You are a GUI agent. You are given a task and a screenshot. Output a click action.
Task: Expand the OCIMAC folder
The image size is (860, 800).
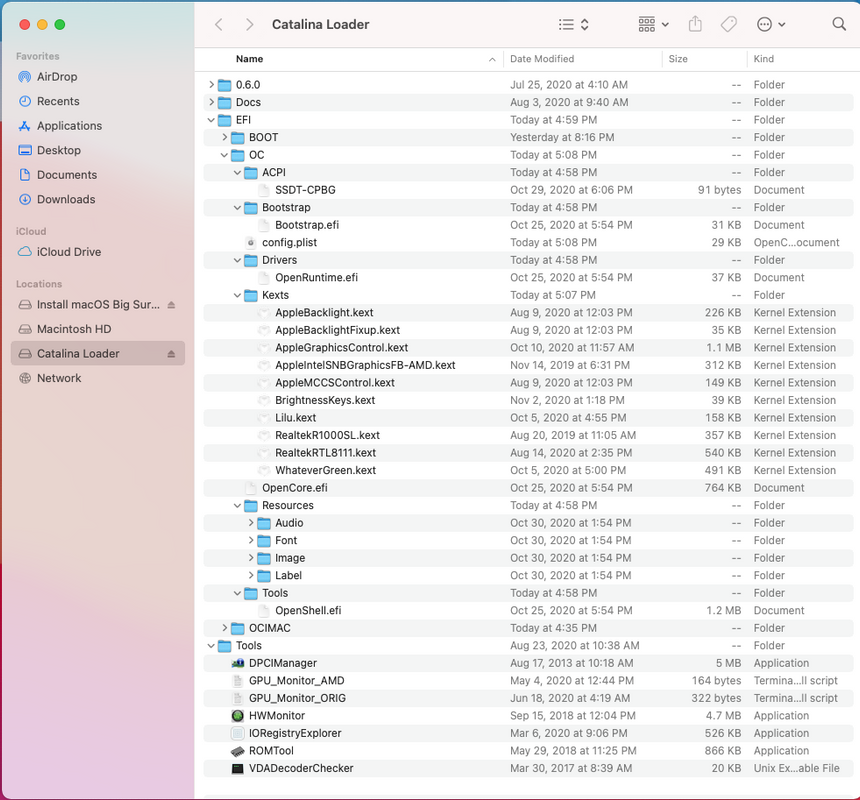(x=224, y=628)
